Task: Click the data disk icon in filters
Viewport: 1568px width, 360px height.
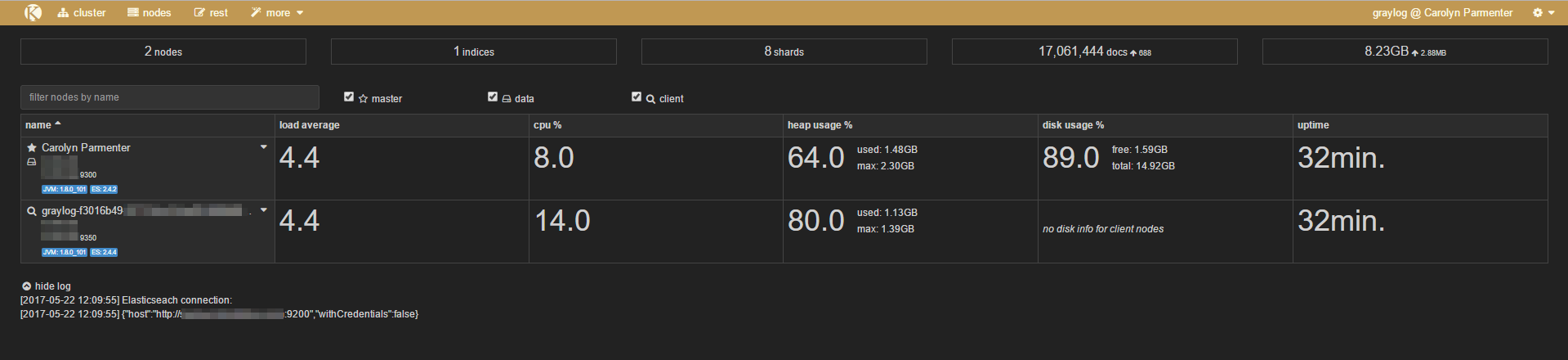Action: tap(507, 99)
